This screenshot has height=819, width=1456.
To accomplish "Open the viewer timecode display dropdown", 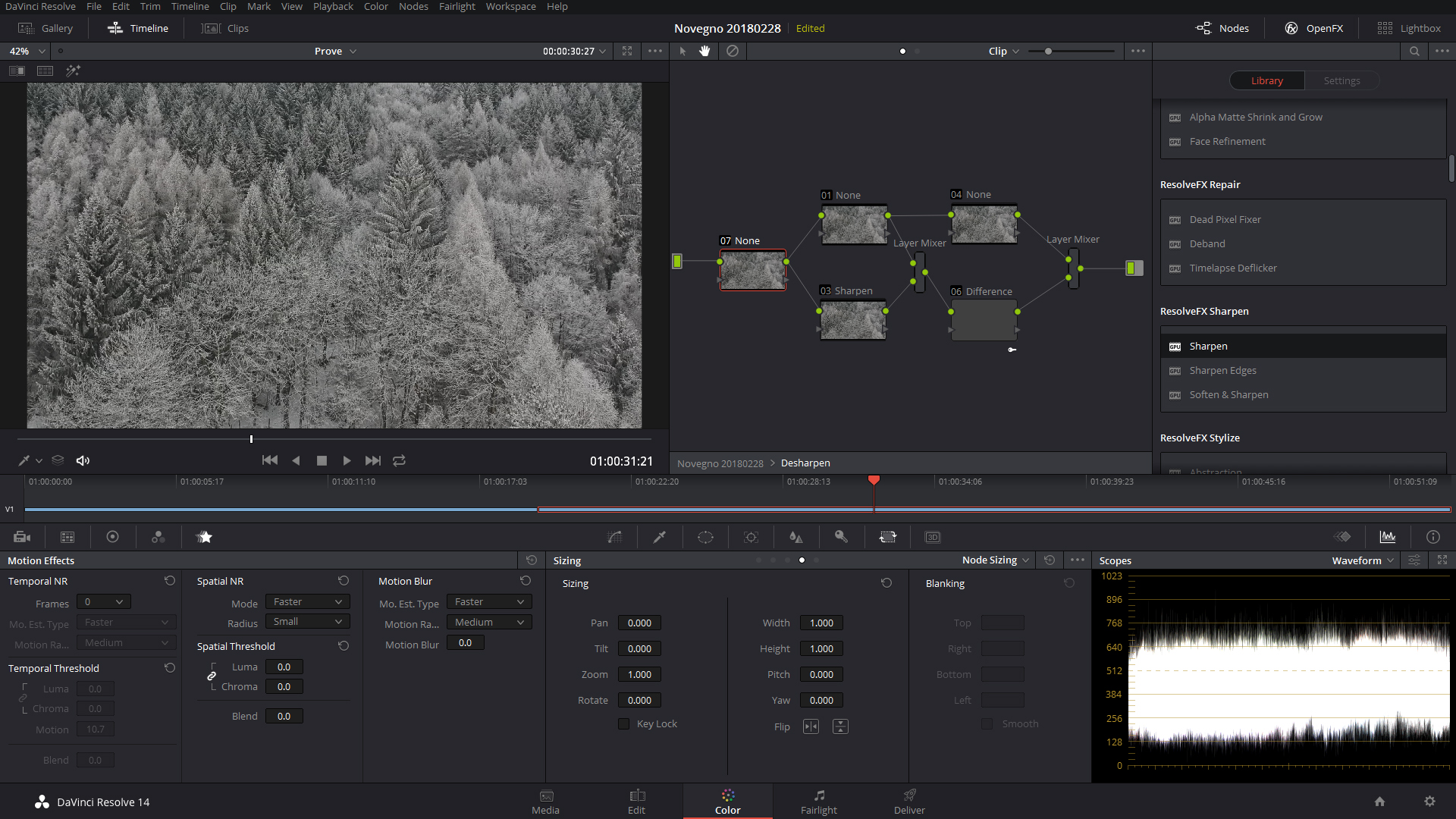I will [x=574, y=51].
